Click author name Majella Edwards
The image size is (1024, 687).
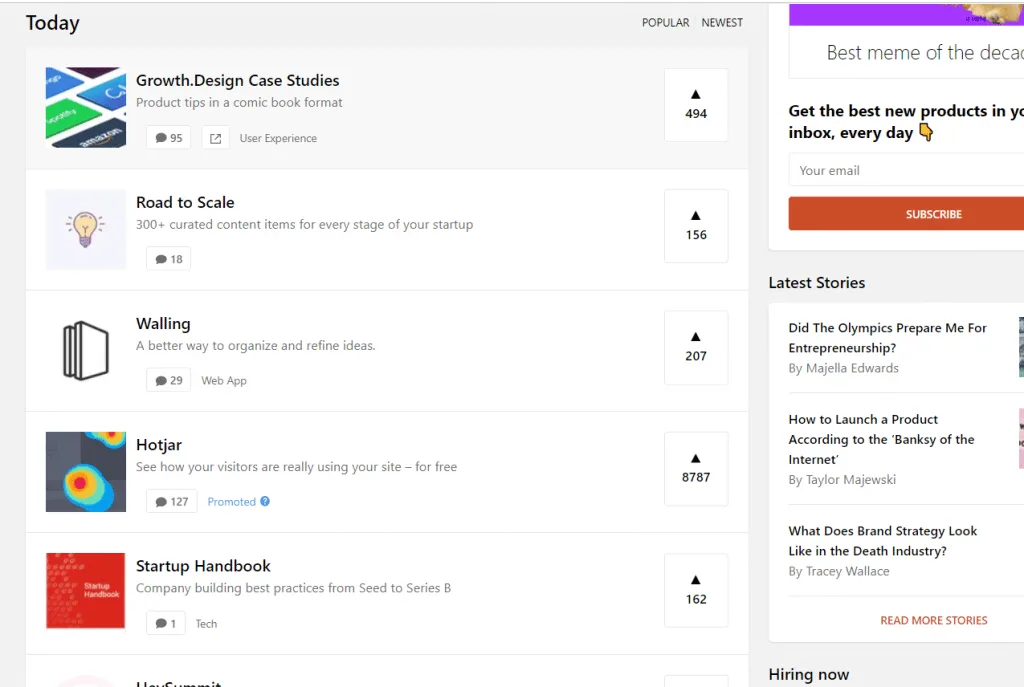coord(852,368)
